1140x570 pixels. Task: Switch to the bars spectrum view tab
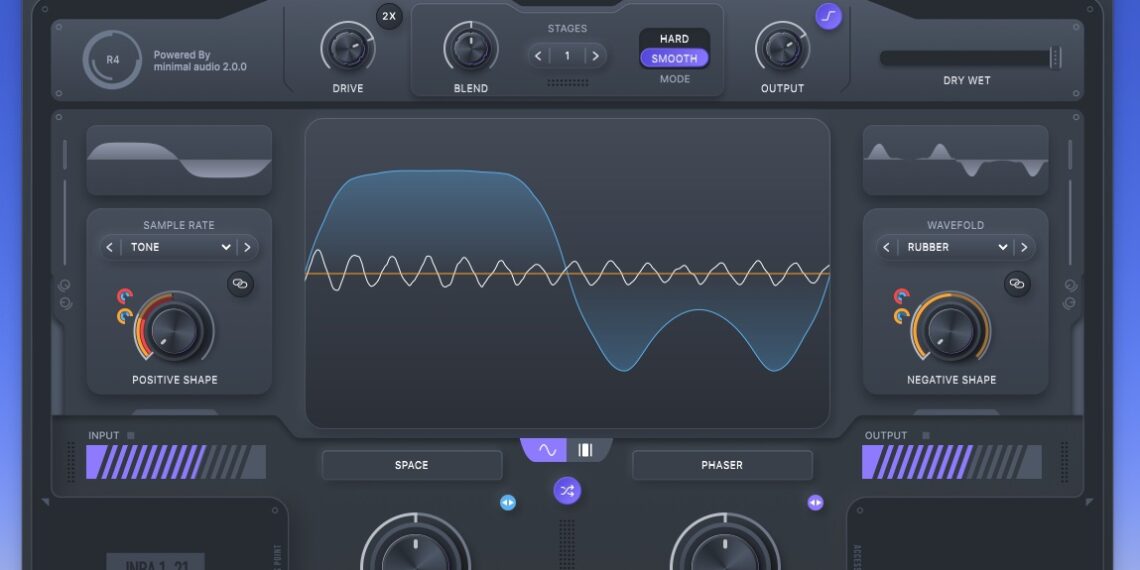(x=586, y=450)
